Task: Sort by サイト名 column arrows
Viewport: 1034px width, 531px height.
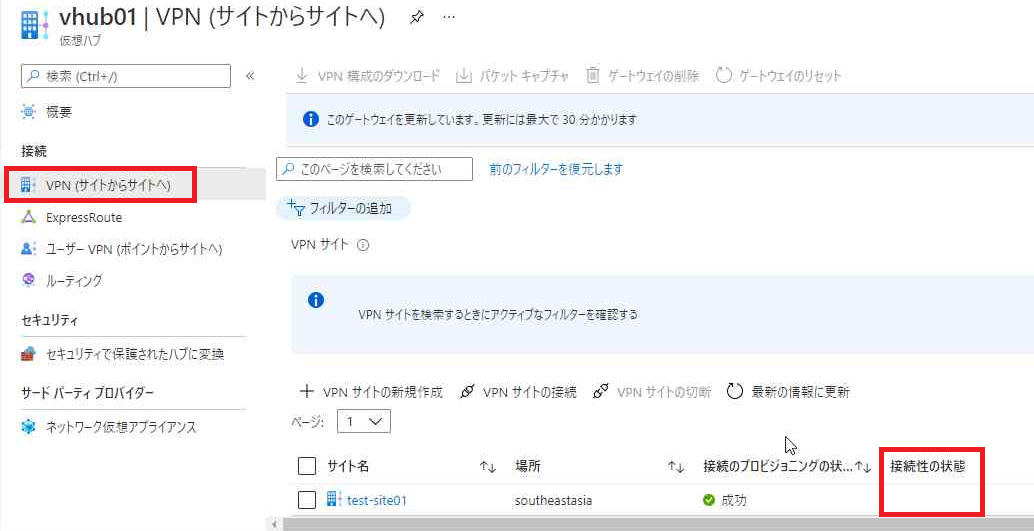Action: (x=488, y=466)
